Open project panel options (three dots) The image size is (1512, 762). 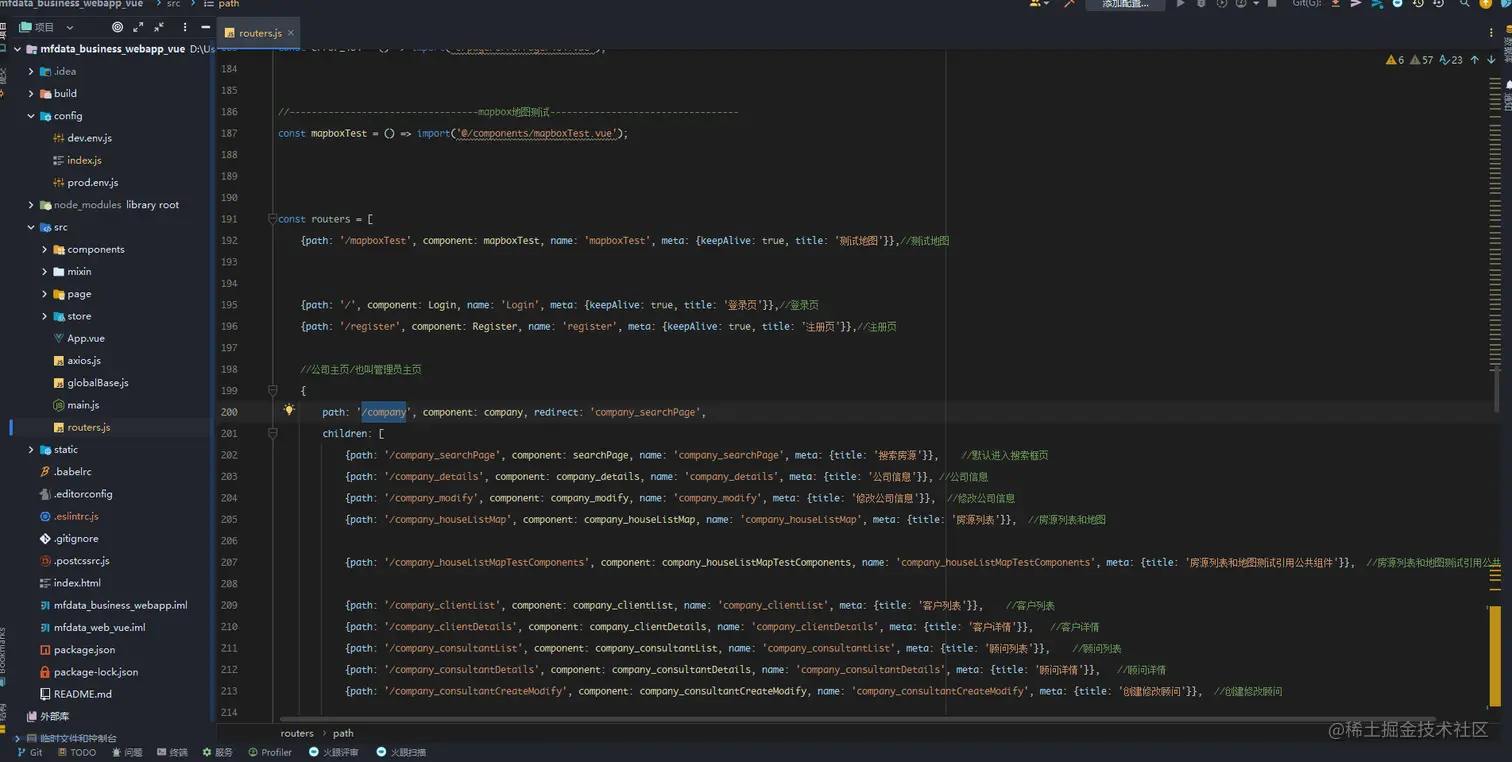(x=186, y=27)
